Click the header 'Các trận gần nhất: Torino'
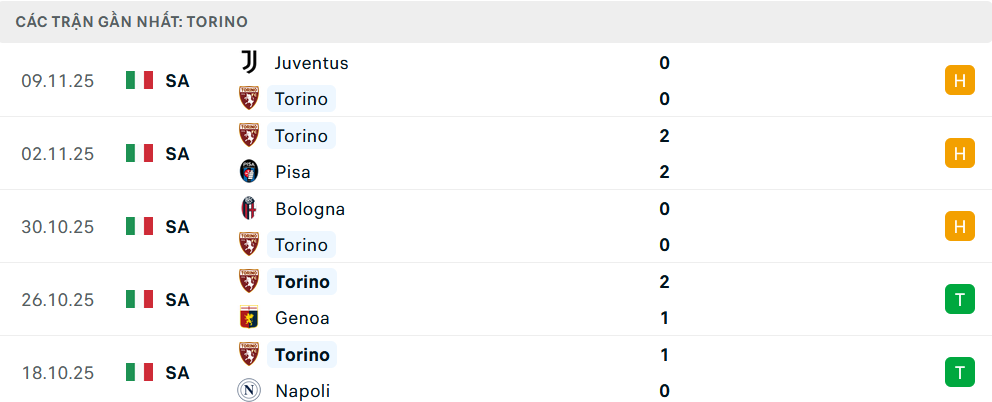The width and height of the screenshot is (992, 402). [x=132, y=21]
